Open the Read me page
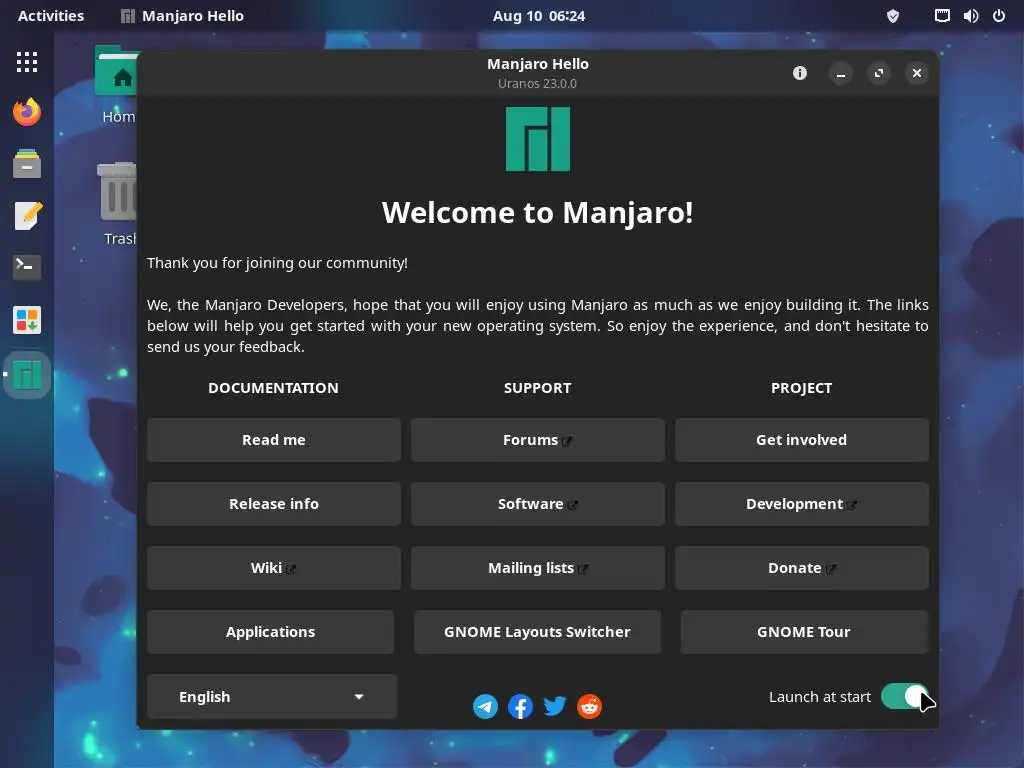Image resolution: width=1024 pixels, height=768 pixels. (274, 440)
